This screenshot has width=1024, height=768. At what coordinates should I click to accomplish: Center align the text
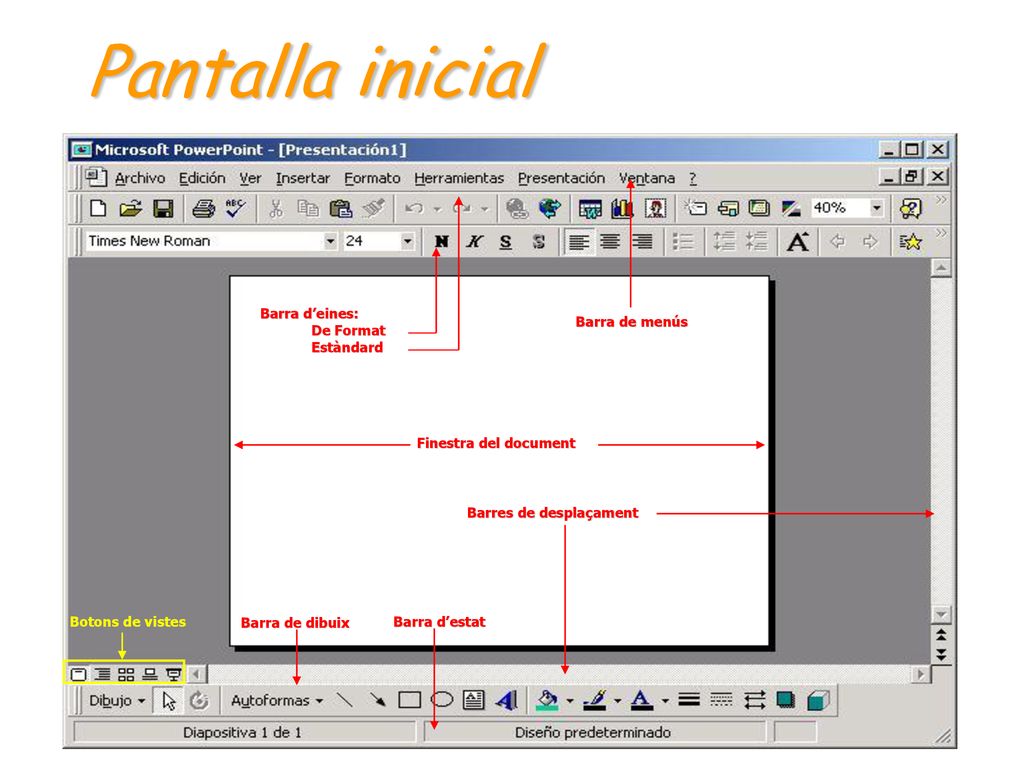coord(610,242)
